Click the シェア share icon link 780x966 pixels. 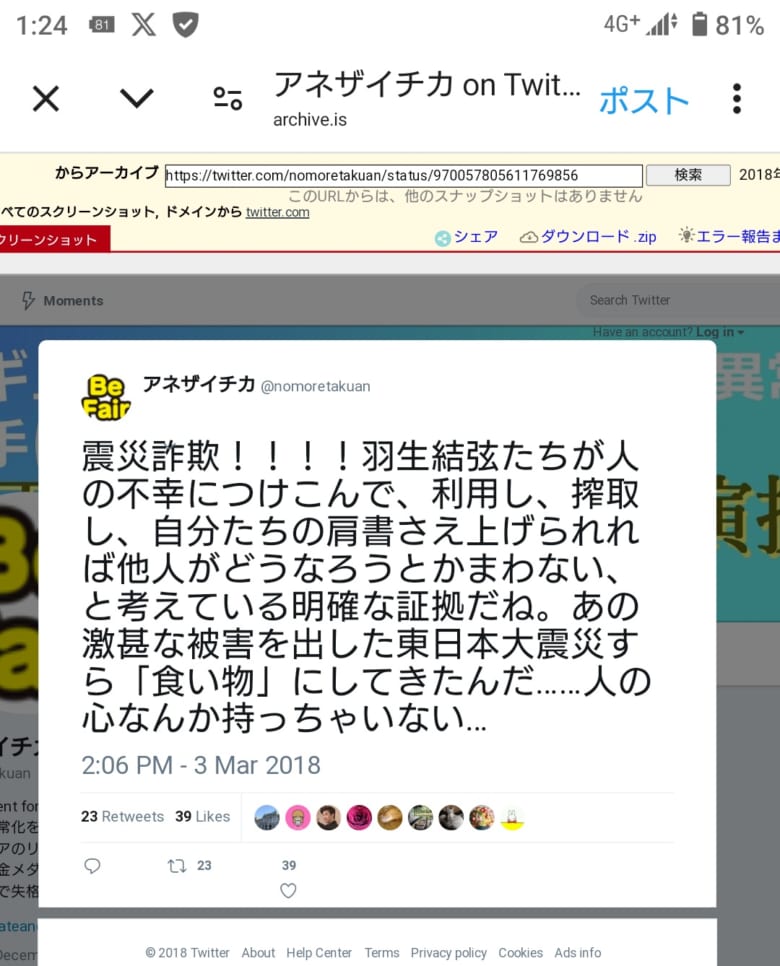466,237
